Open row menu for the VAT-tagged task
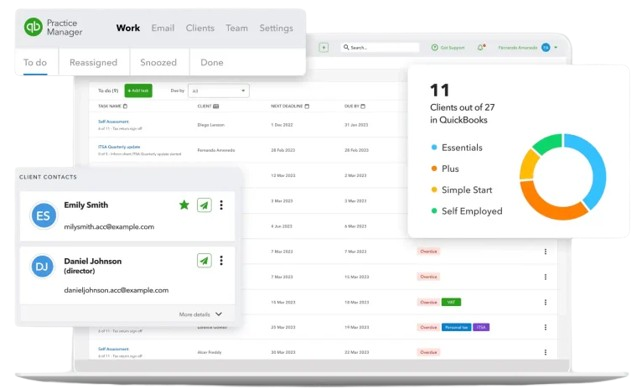 545,302
